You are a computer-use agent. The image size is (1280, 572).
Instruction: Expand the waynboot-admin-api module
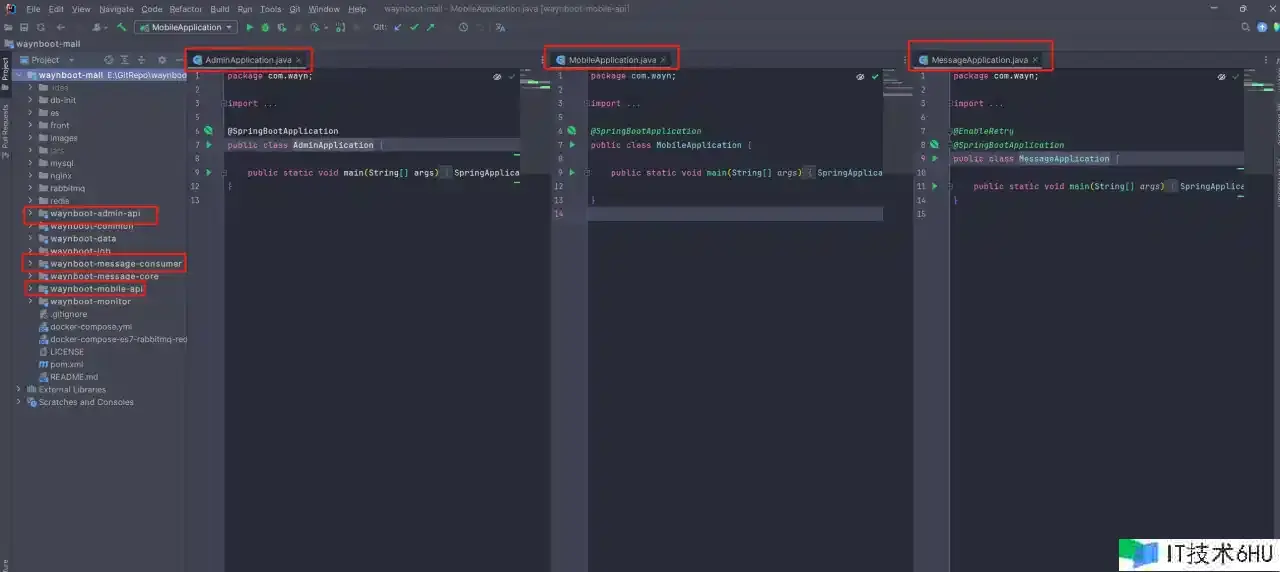(30, 213)
